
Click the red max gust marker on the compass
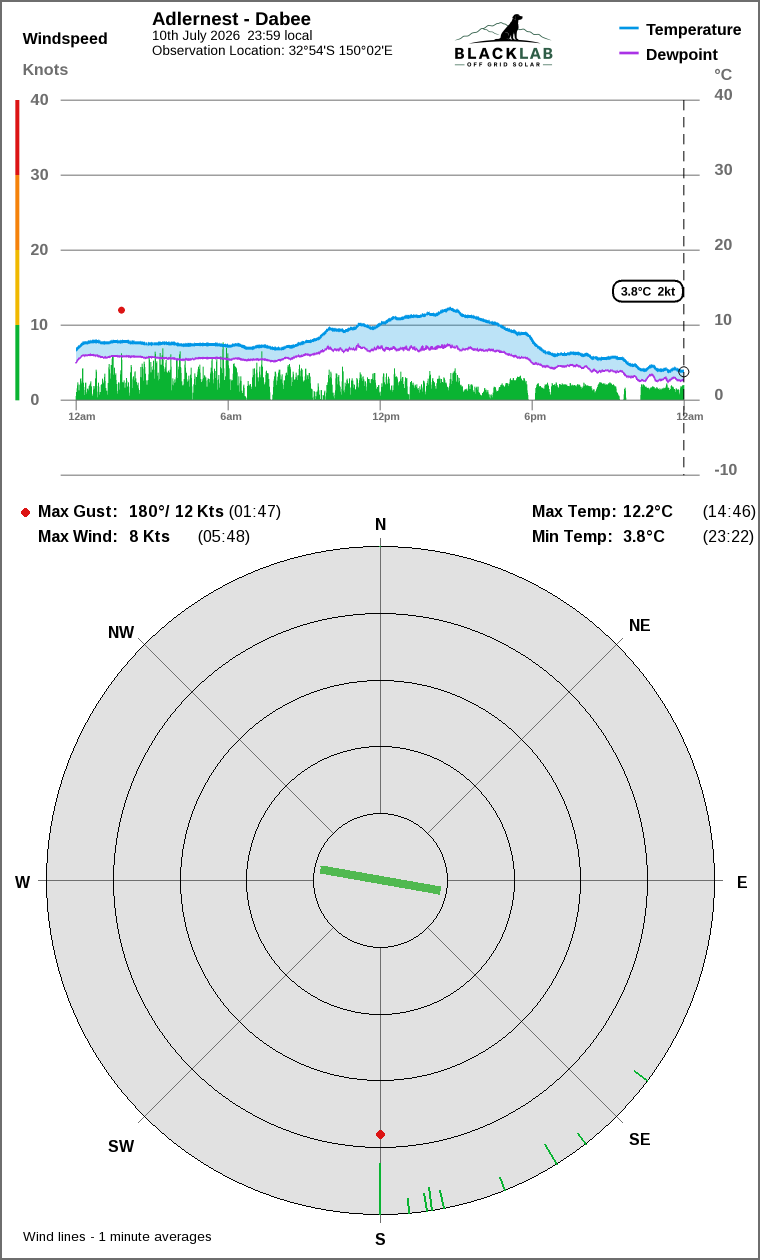380,1134
